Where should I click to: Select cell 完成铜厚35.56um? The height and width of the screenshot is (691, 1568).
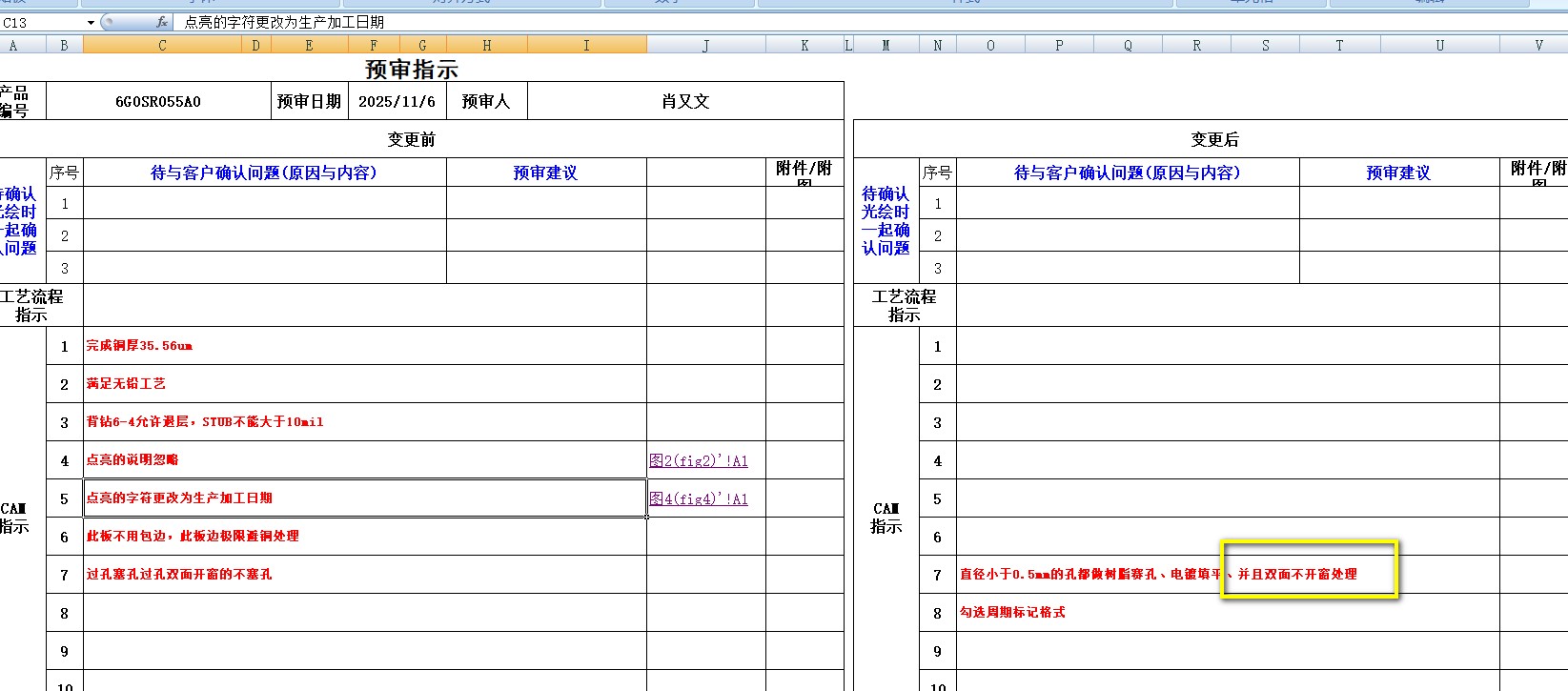coord(364,346)
